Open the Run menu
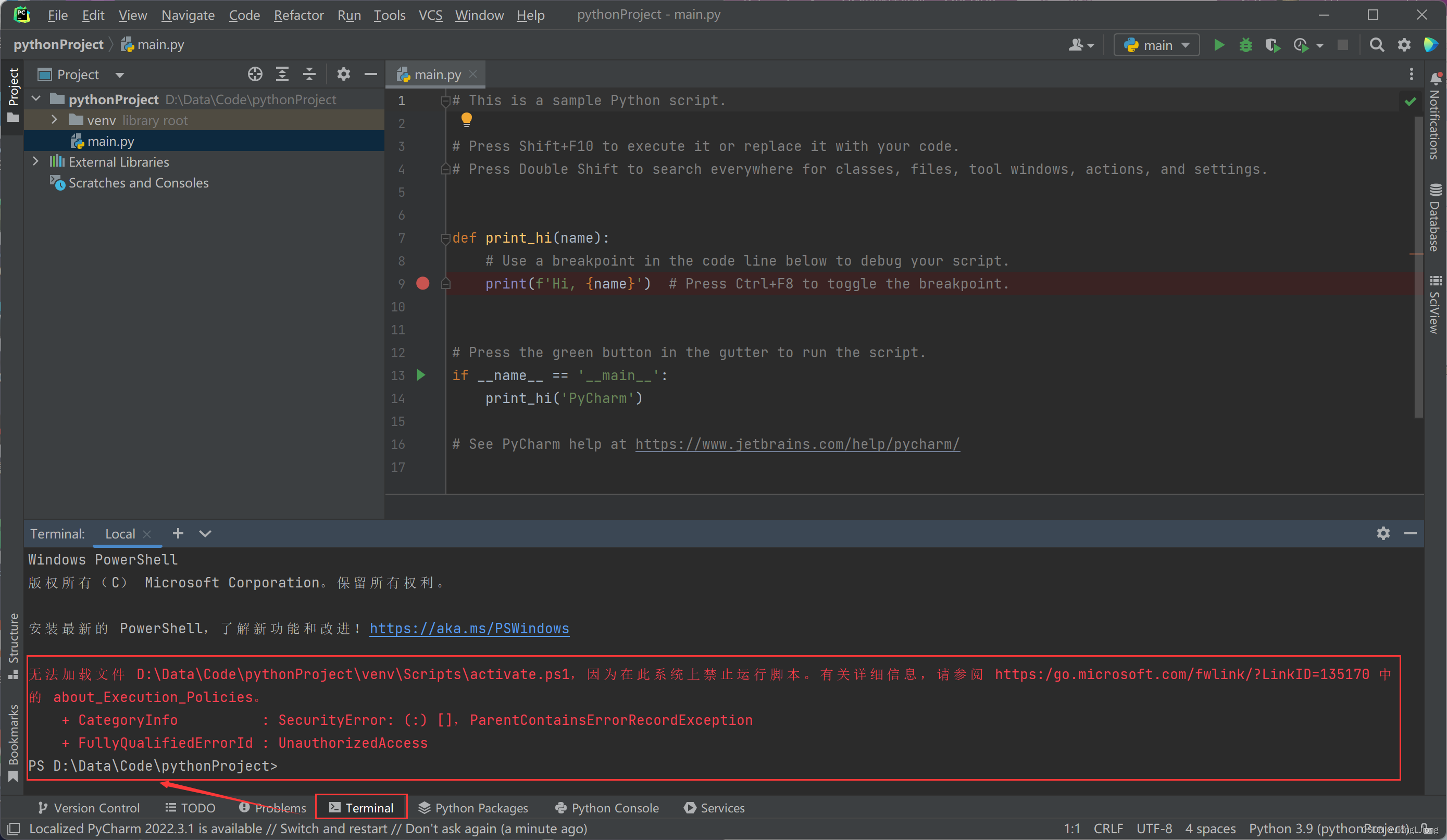Viewport: 1447px width, 840px height. 349,15
